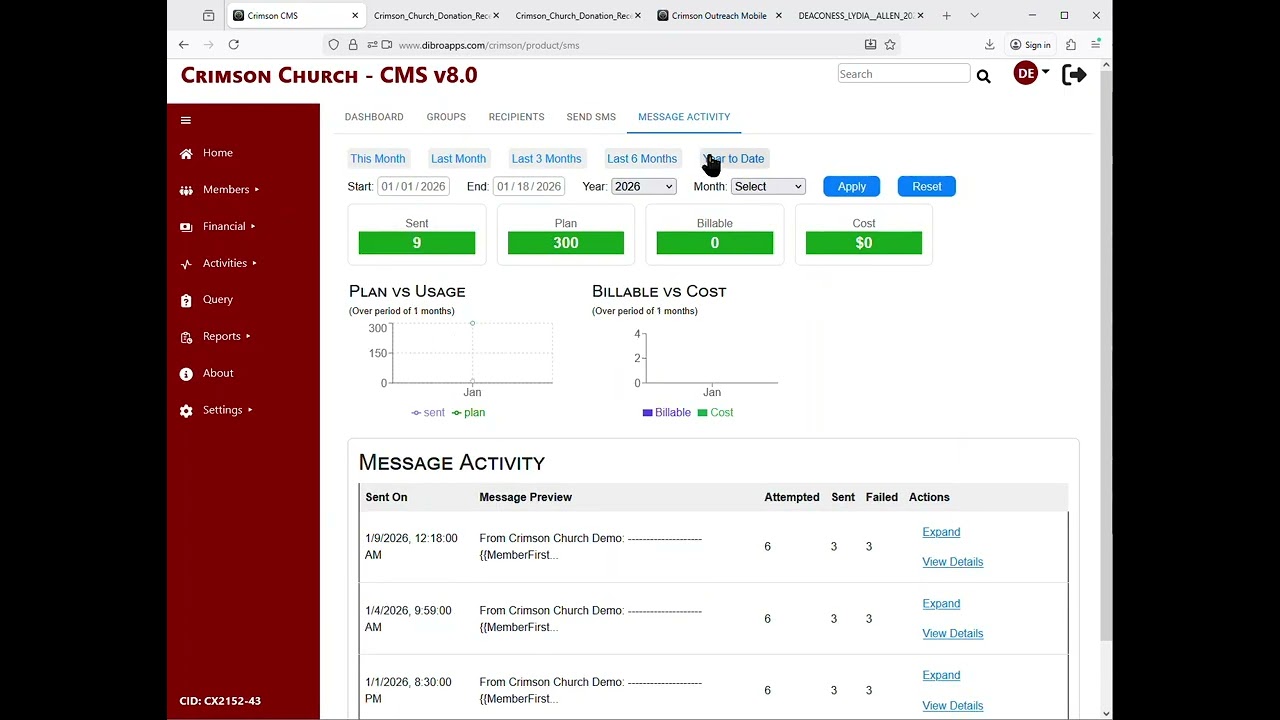
Task: Select the Message Activity tab
Action: click(x=684, y=117)
